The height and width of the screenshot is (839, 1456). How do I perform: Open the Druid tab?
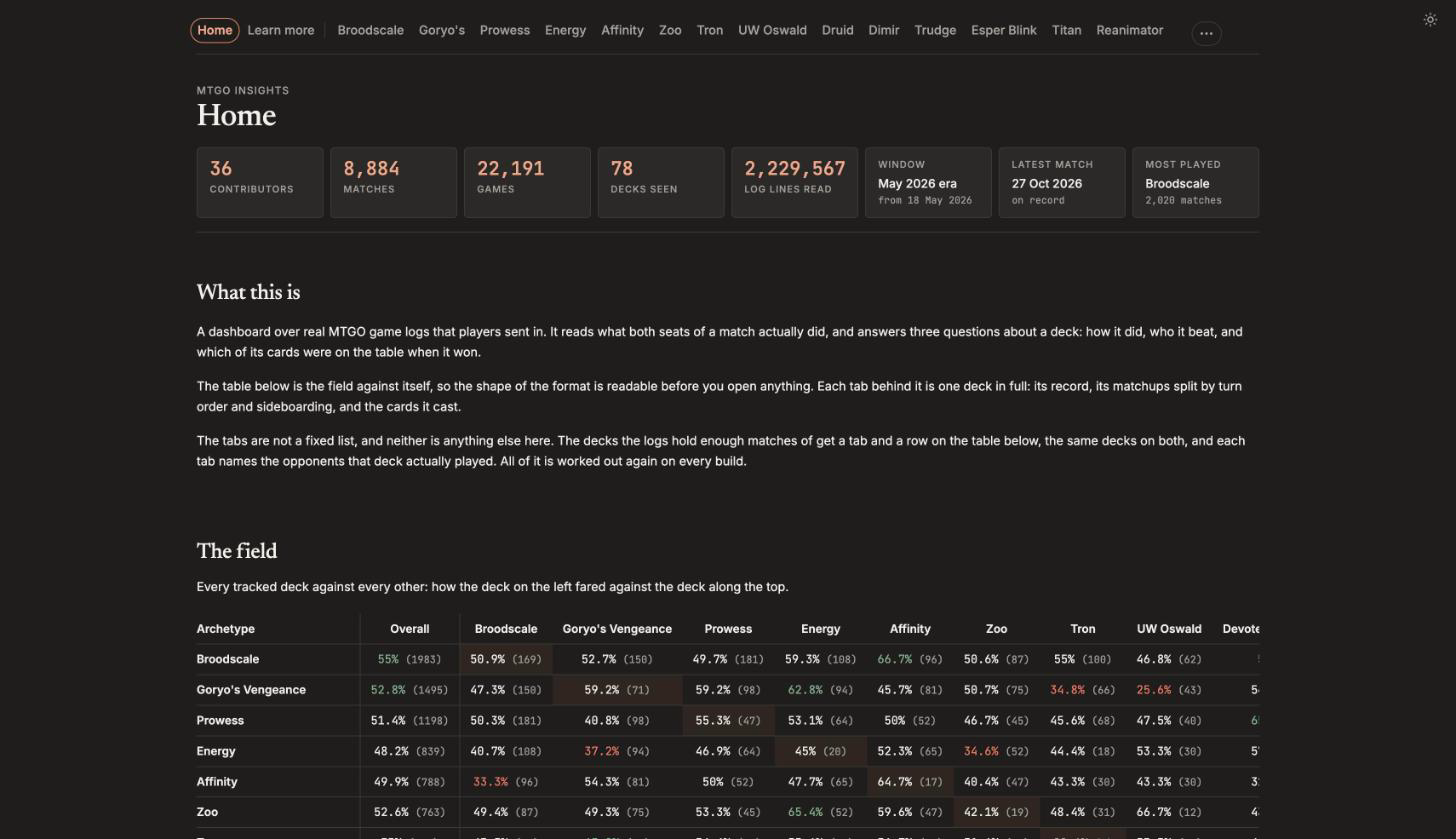pos(838,30)
